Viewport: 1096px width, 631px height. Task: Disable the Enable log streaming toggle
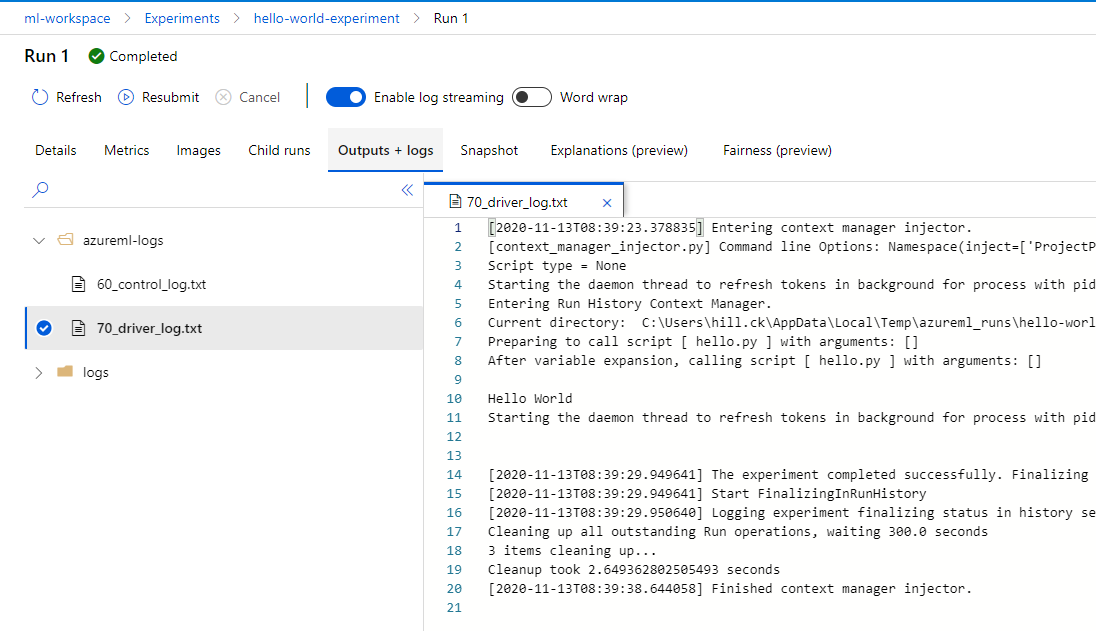coord(346,97)
